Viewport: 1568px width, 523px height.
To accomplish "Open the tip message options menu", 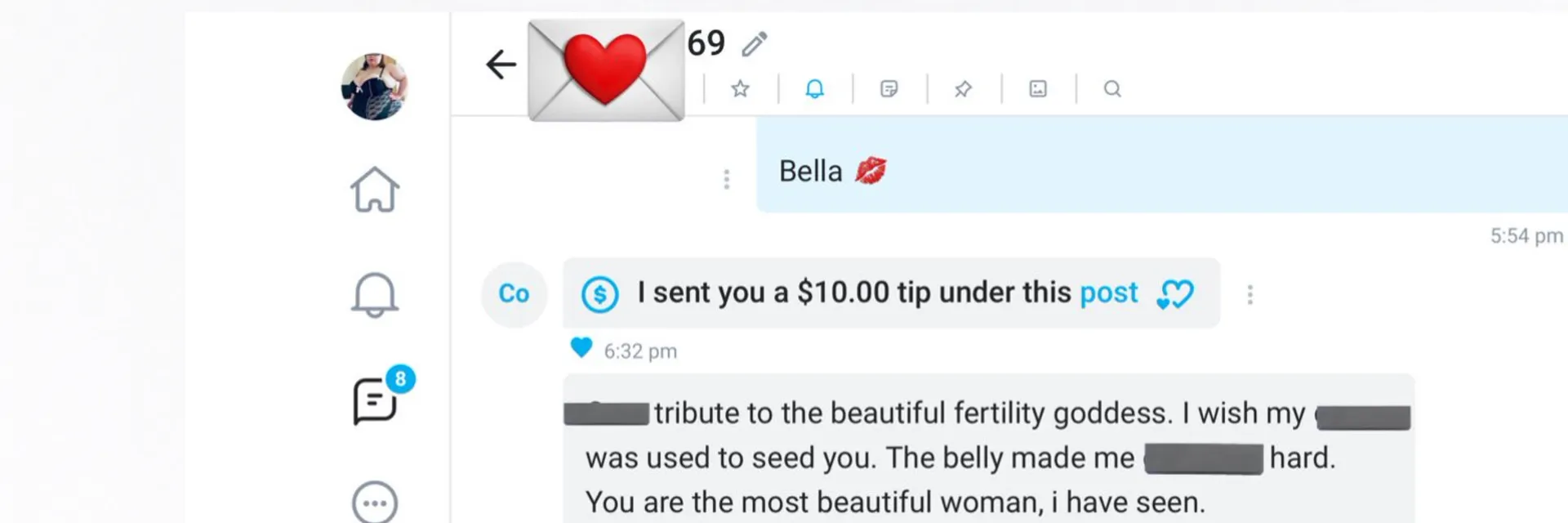I will point(1250,293).
